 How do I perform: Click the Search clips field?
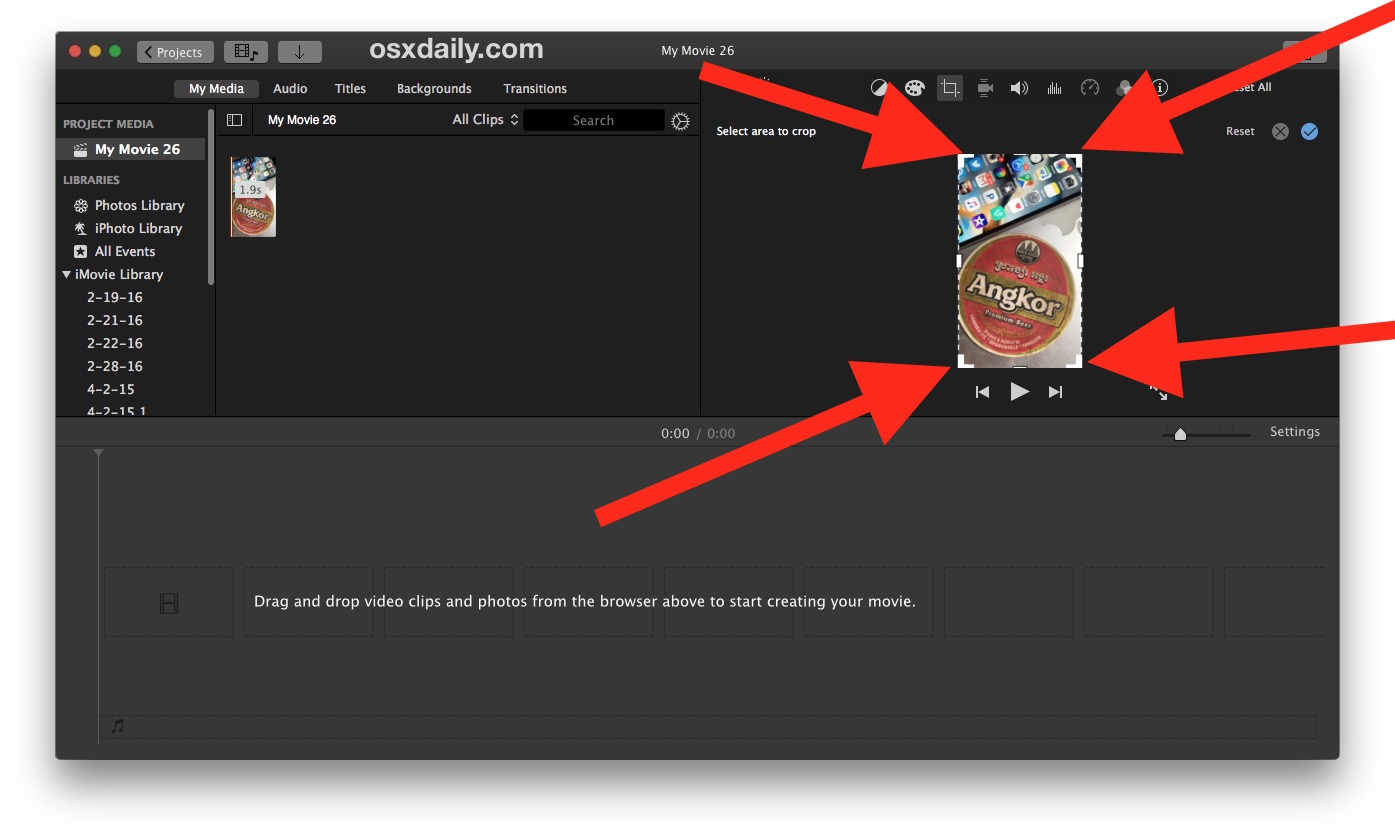click(594, 120)
